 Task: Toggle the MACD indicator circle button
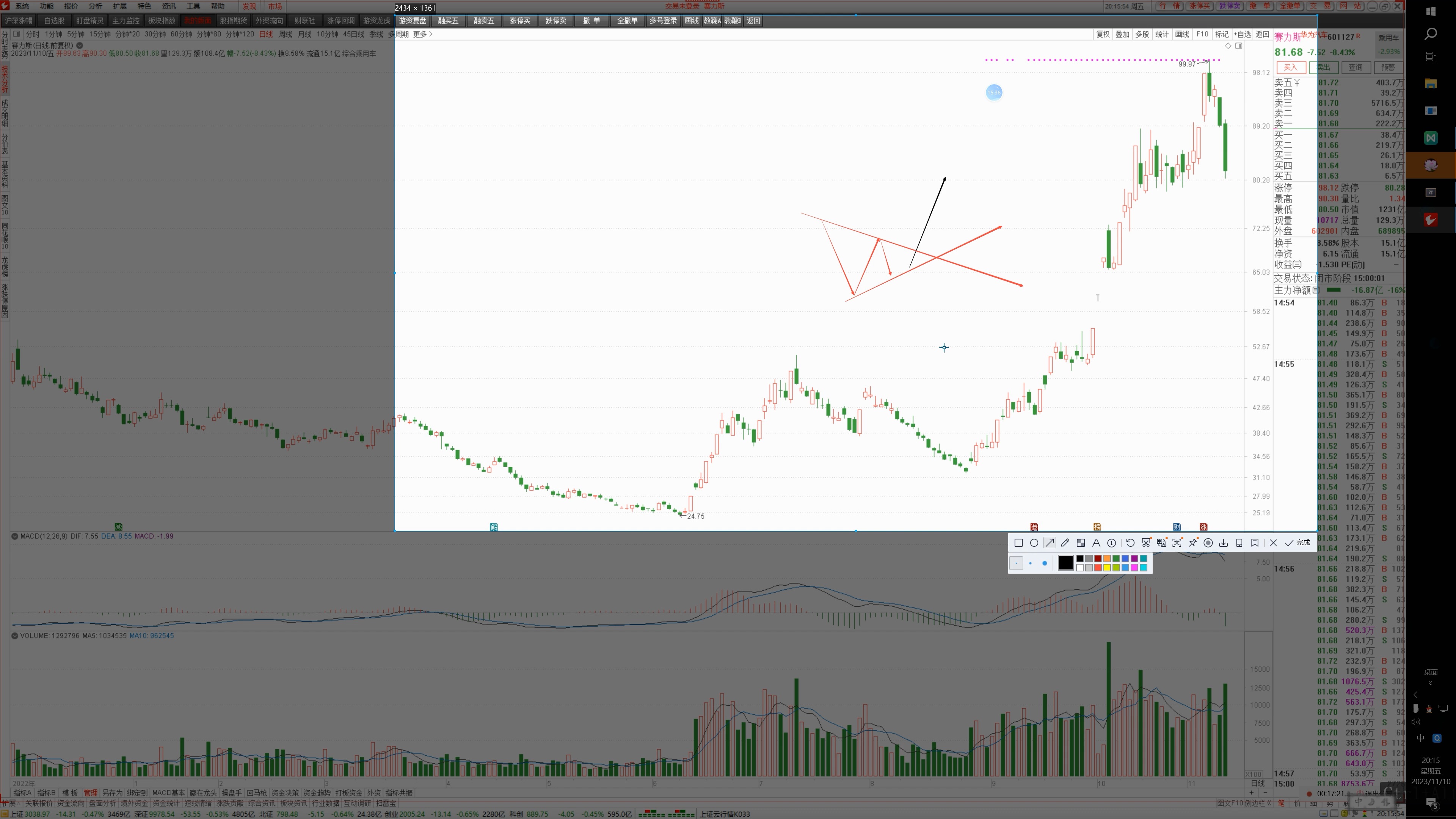[15, 537]
